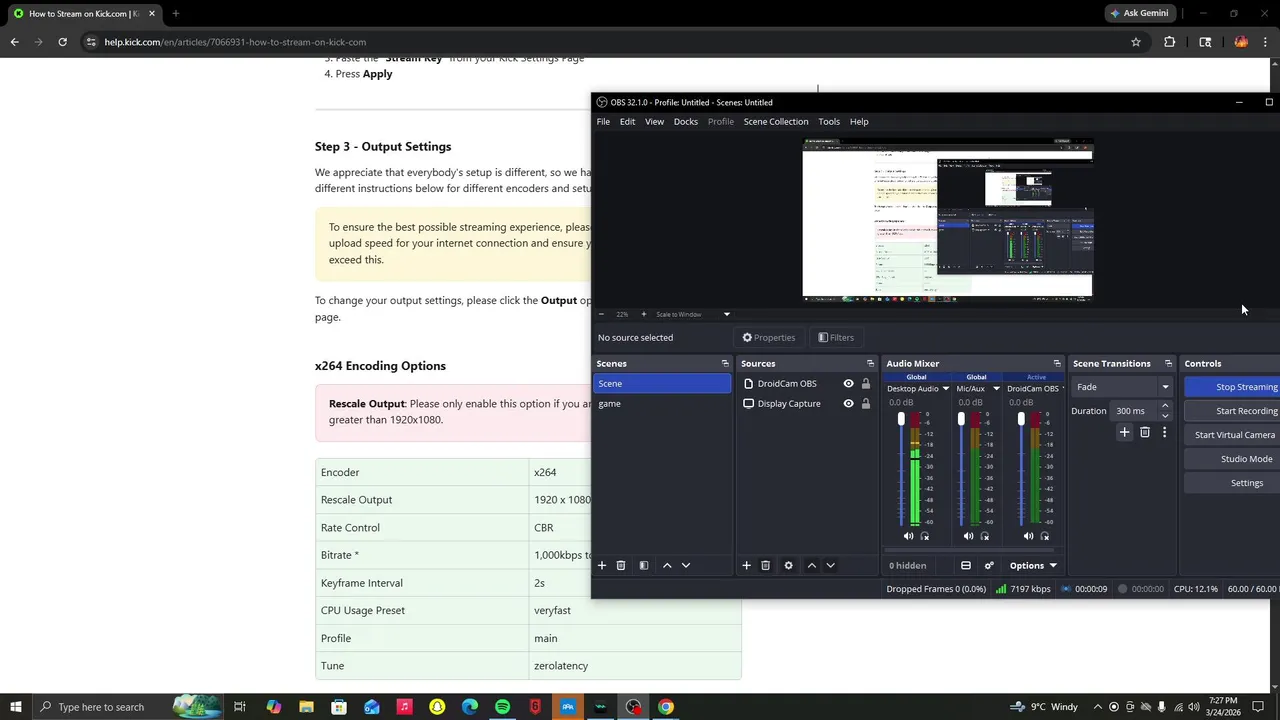Reload the Kick help page
The height and width of the screenshot is (720, 1280).
(x=62, y=42)
